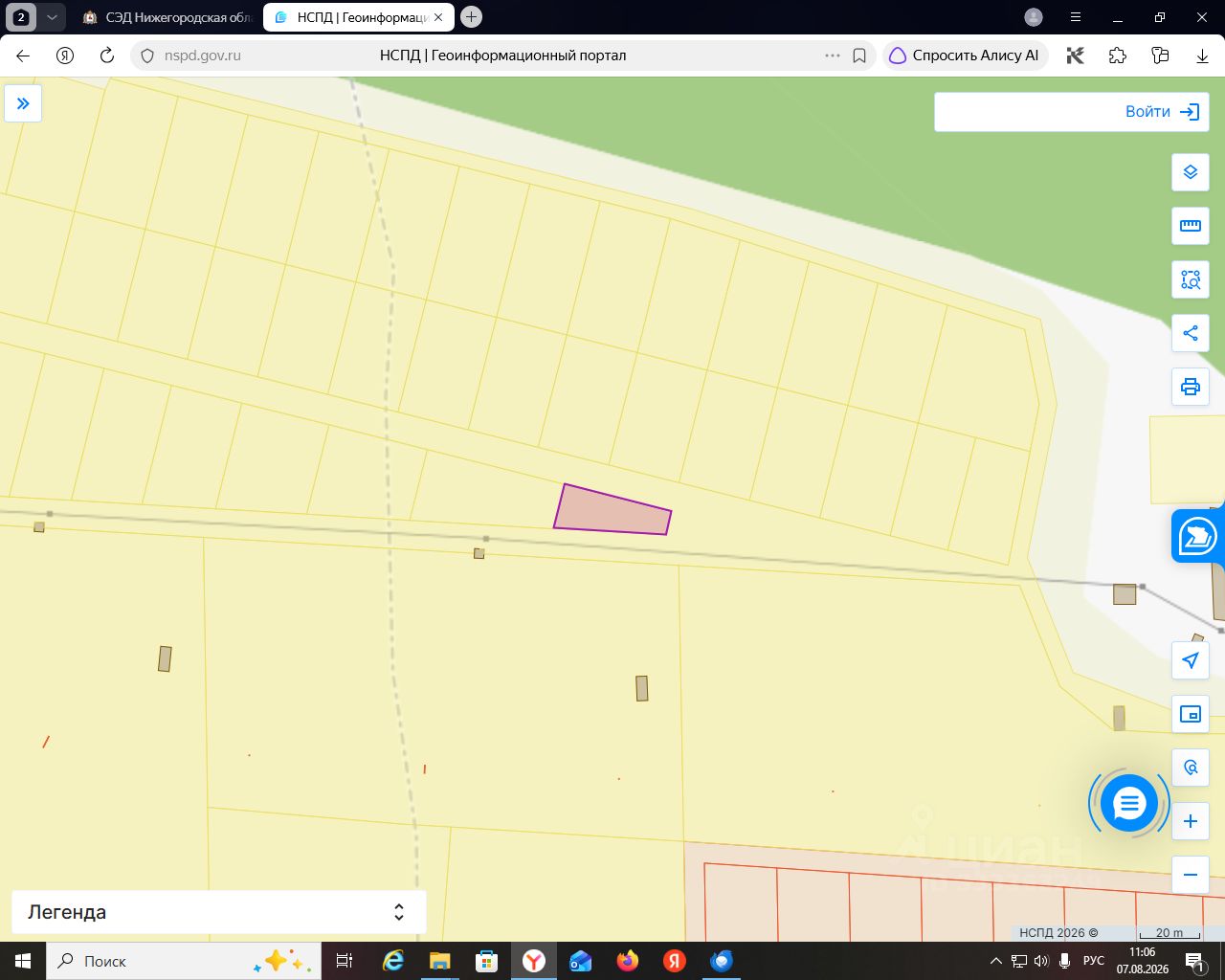
Task: Open the map layers panel
Action: point(1191,172)
